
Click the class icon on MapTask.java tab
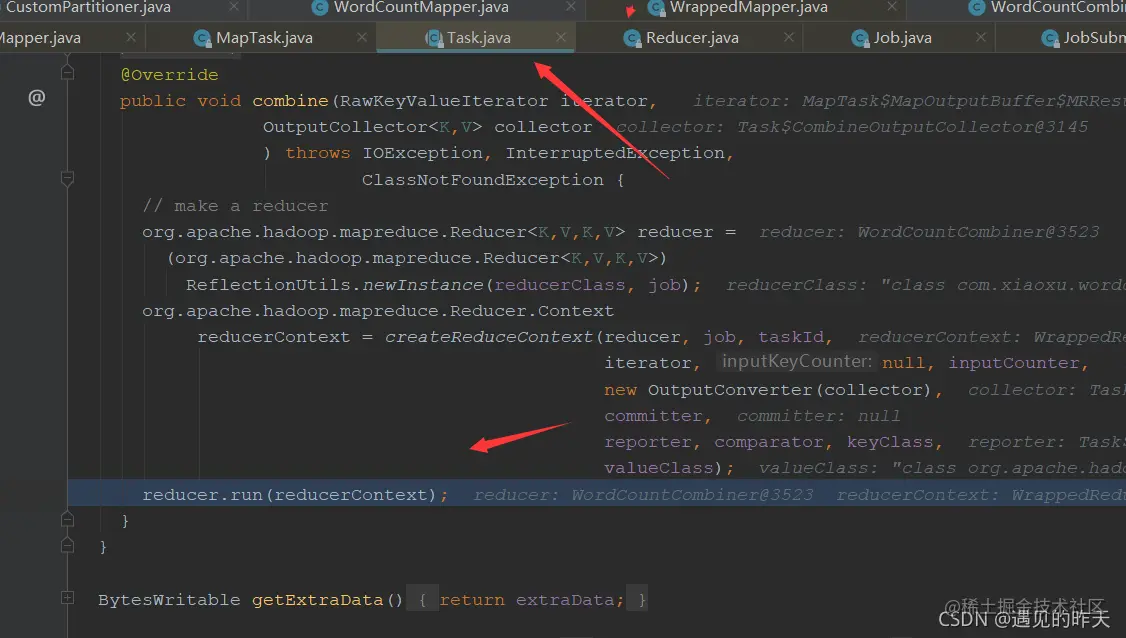203,38
